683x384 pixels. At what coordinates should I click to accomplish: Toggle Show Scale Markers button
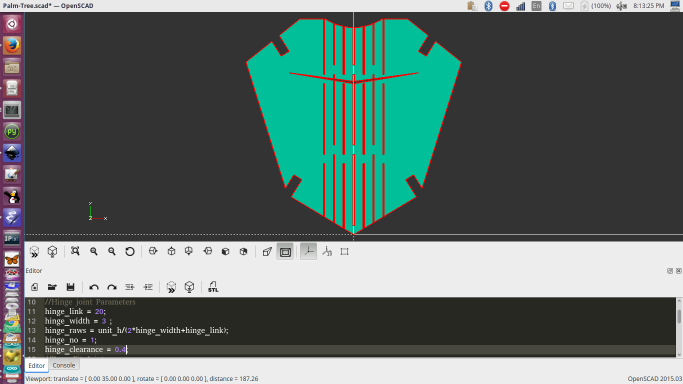click(x=327, y=252)
